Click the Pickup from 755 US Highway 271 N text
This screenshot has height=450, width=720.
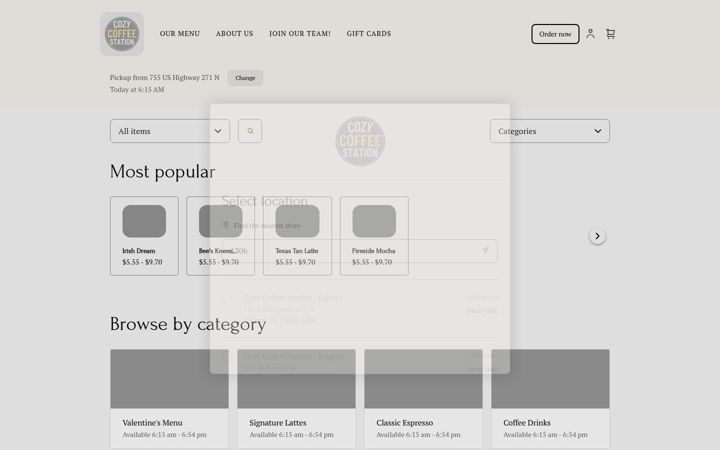coord(164,77)
